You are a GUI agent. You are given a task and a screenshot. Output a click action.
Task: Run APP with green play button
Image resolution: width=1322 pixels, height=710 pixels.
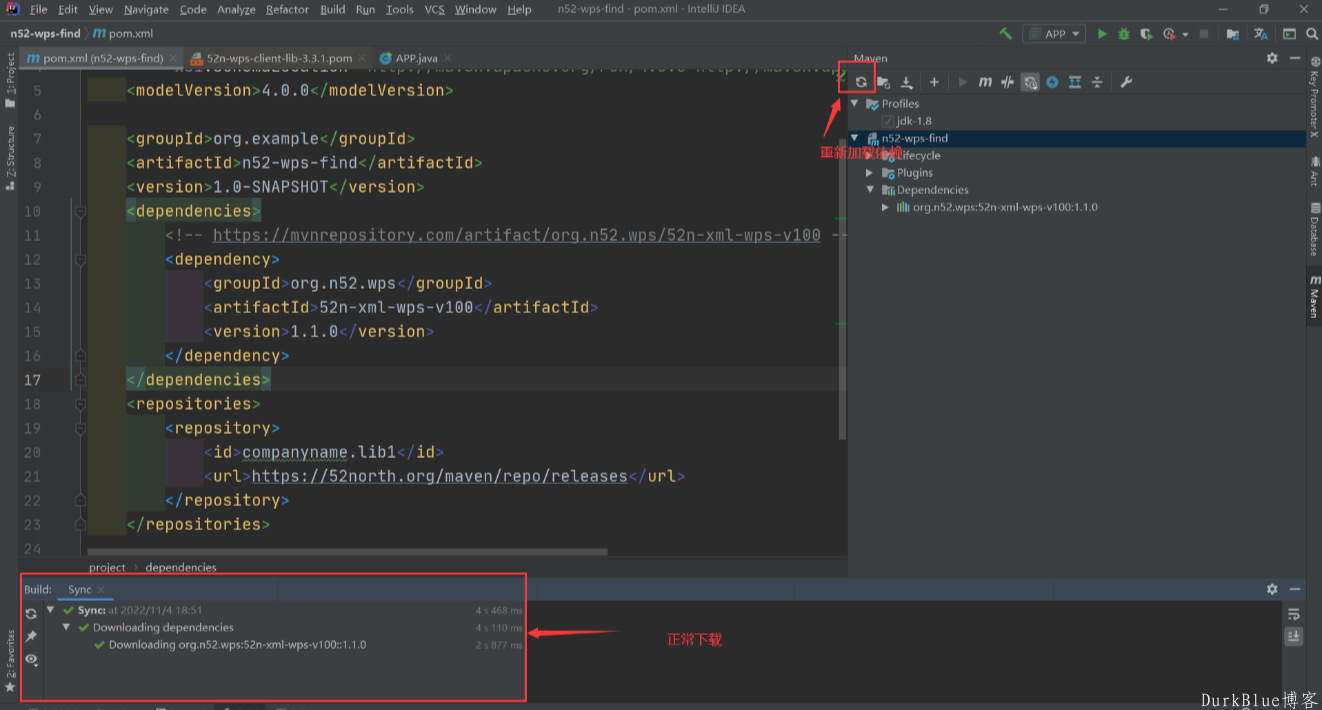coord(1102,34)
